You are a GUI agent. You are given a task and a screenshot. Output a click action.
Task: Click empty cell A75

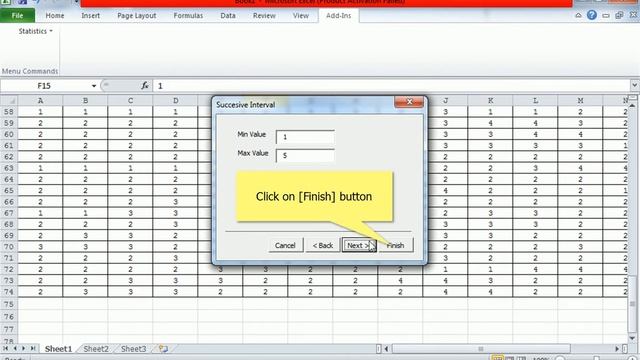point(40,304)
